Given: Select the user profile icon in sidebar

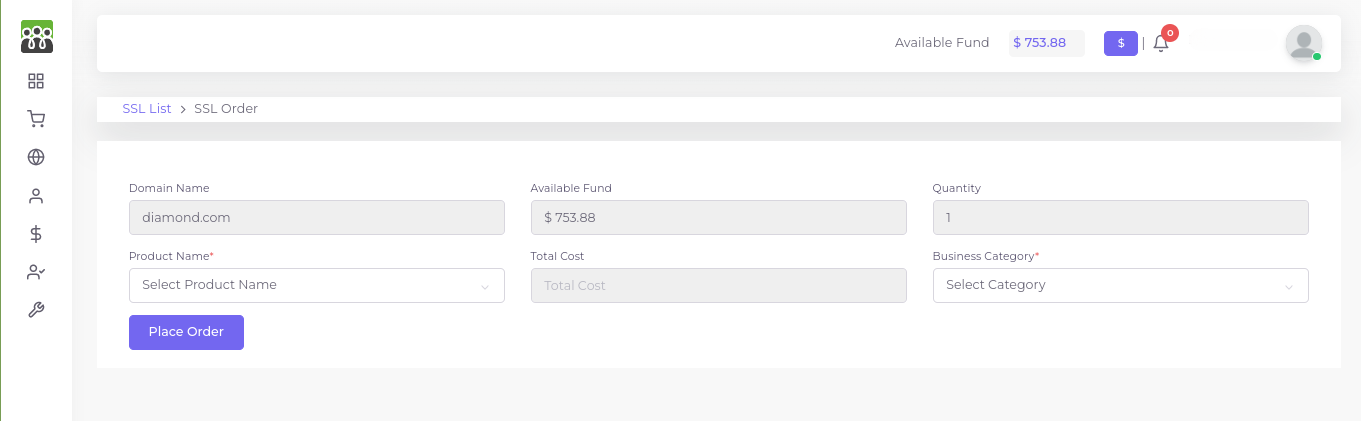Looking at the screenshot, I should click(36, 196).
